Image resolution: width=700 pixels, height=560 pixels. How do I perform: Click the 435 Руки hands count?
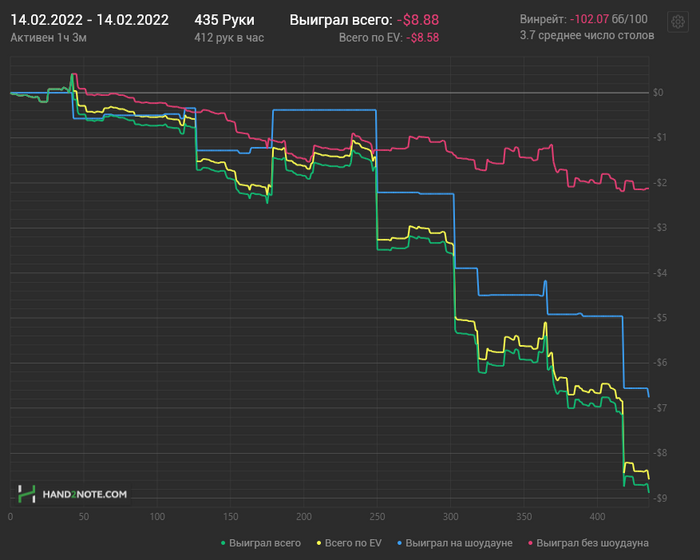pos(225,20)
